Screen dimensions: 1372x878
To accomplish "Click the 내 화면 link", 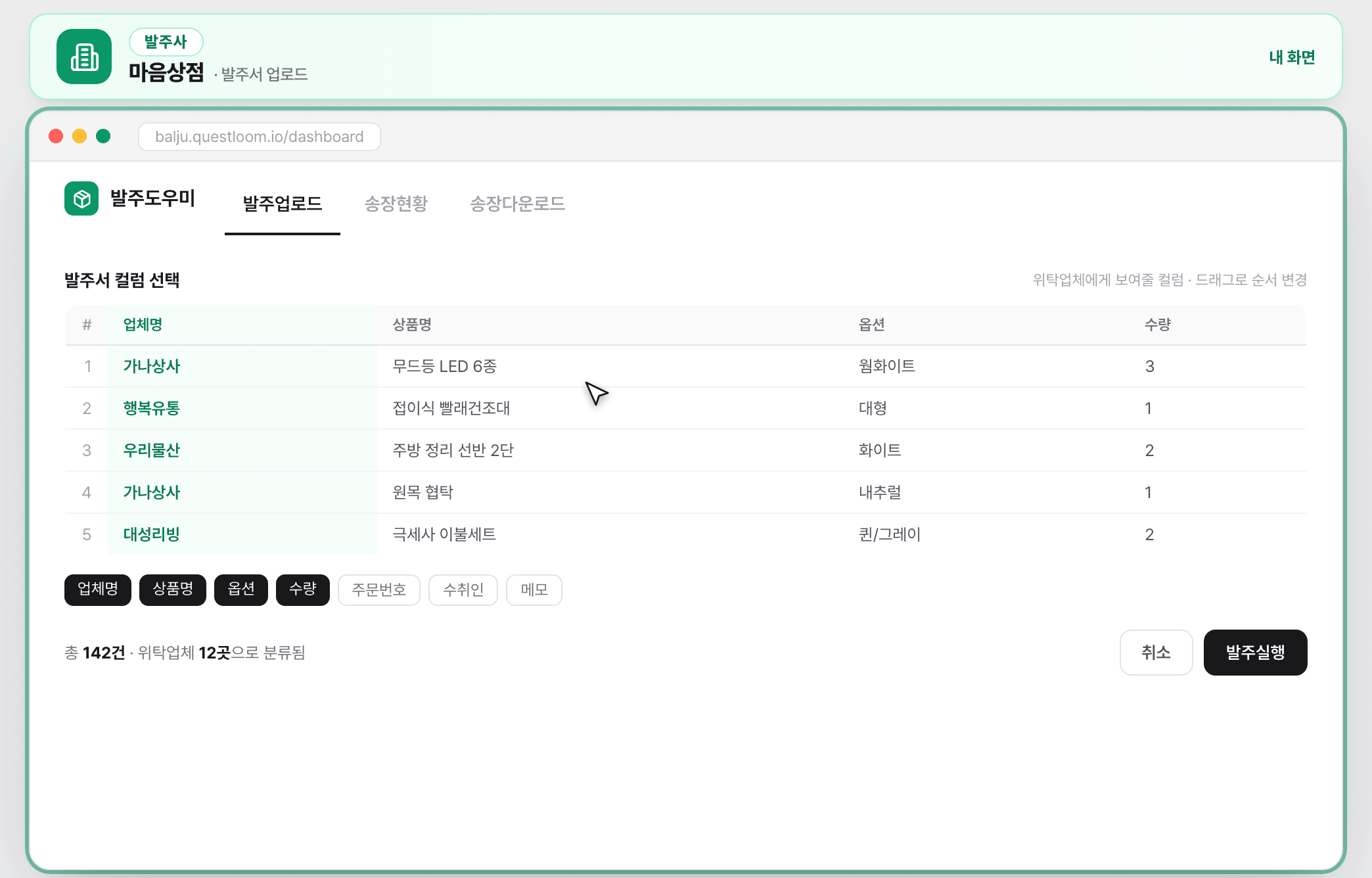I will tap(1292, 57).
